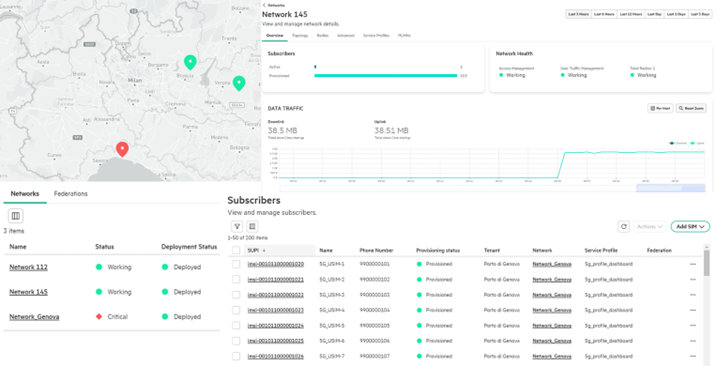Go back using the Networks back chevron
The image size is (716, 366).
(x=264, y=5)
